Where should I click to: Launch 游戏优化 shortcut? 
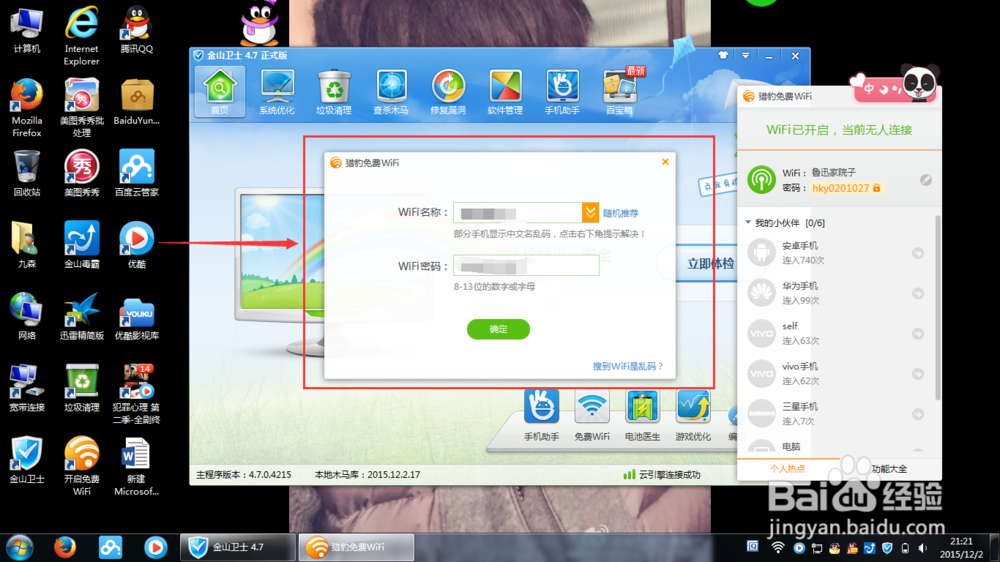click(x=693, y=416)
